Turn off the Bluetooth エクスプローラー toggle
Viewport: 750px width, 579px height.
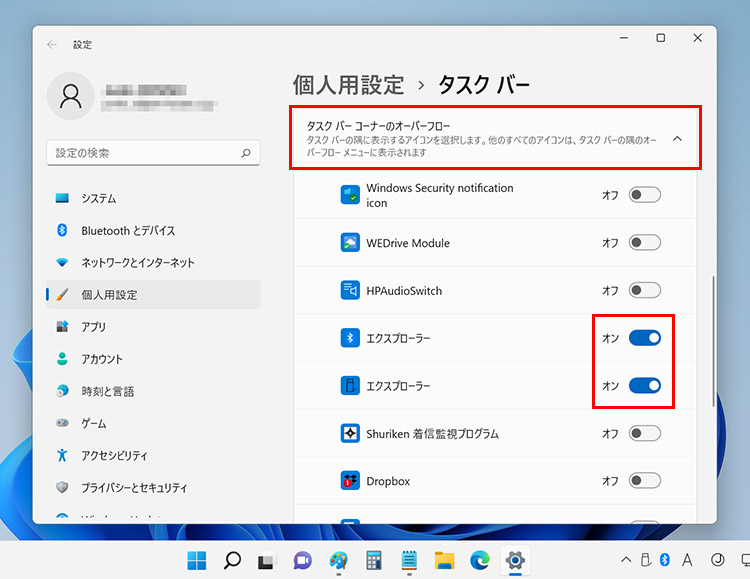pos(644,338)
